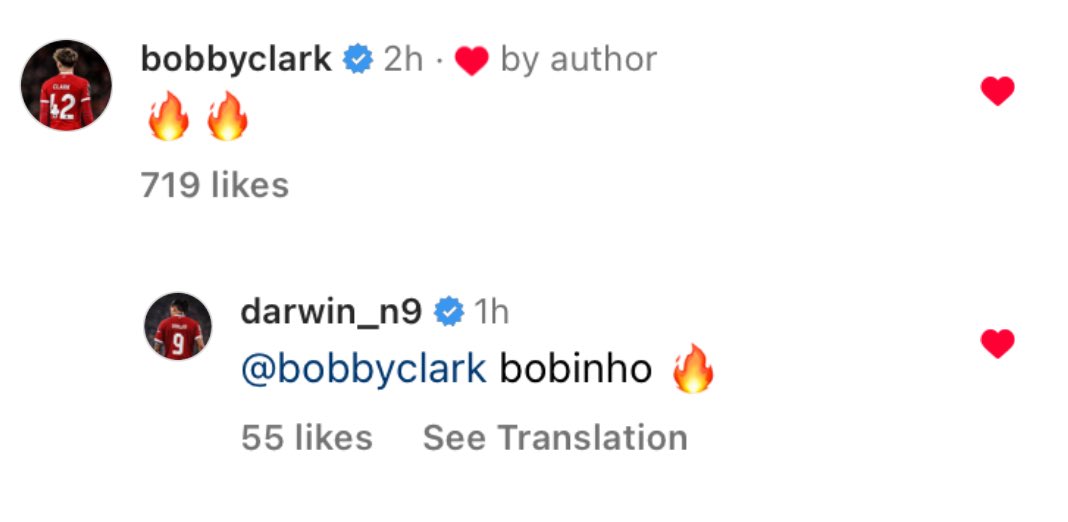Click the blue verified badge beside darwin_n9

(450, 313)
